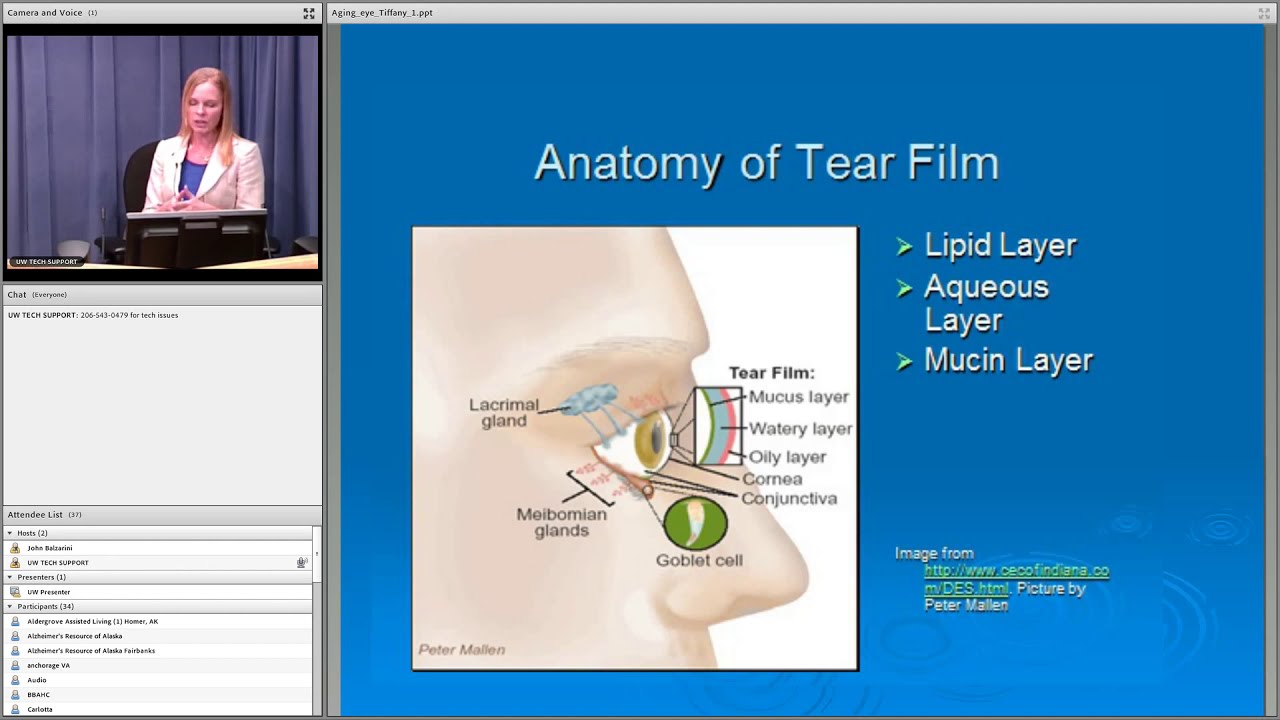Screen dimensions: 1280x720
Task: Collapse the Participants (34) group
Action: coord(10,606)
